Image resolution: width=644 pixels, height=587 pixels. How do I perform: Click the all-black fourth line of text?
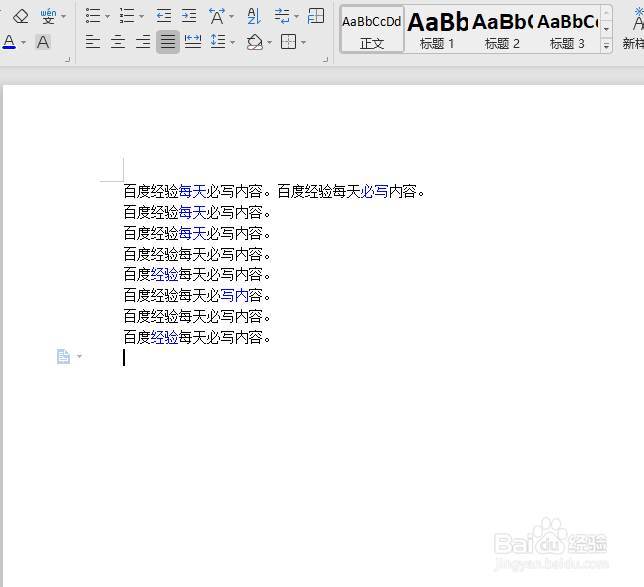click(x=197, y=254)
